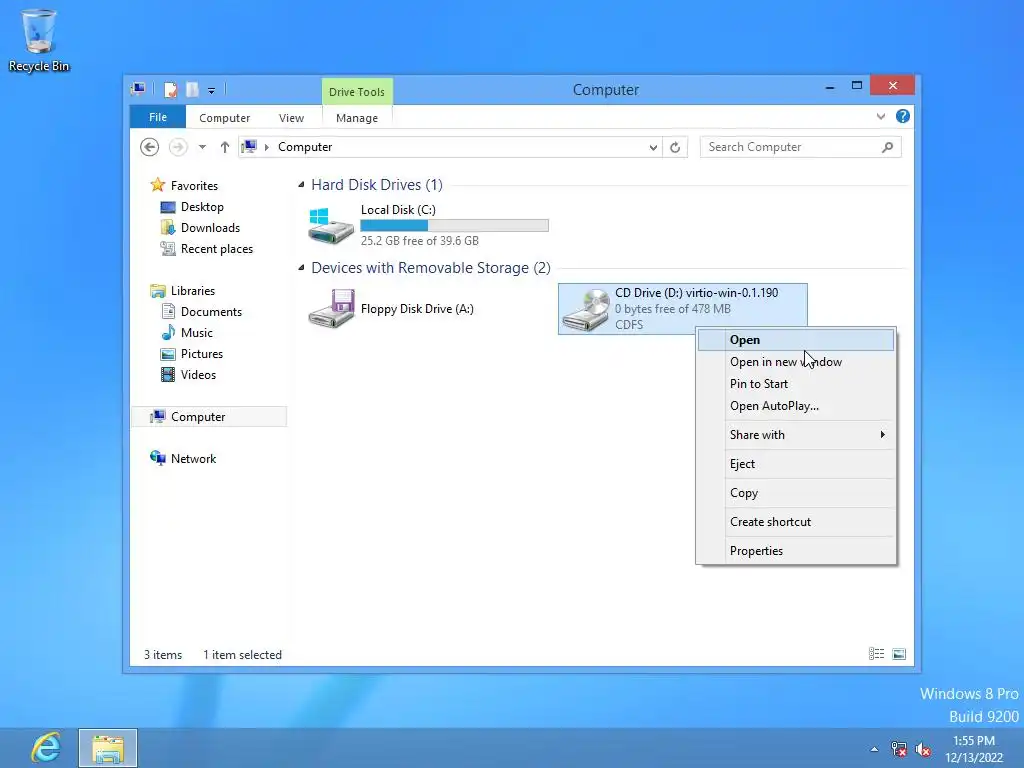
Task: Open the volume speaker tray icon
Action: coord(923,749)
